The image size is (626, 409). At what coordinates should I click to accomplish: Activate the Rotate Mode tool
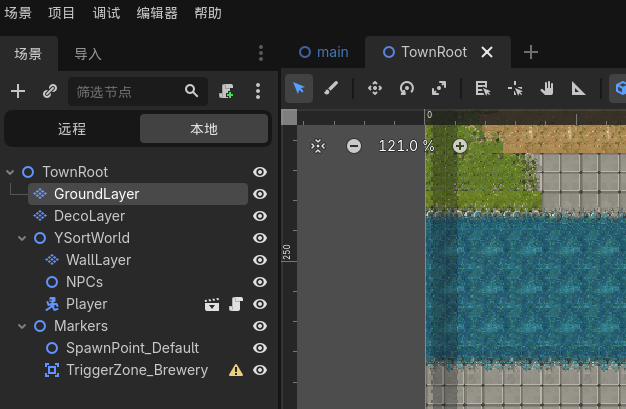coord(407,88)
